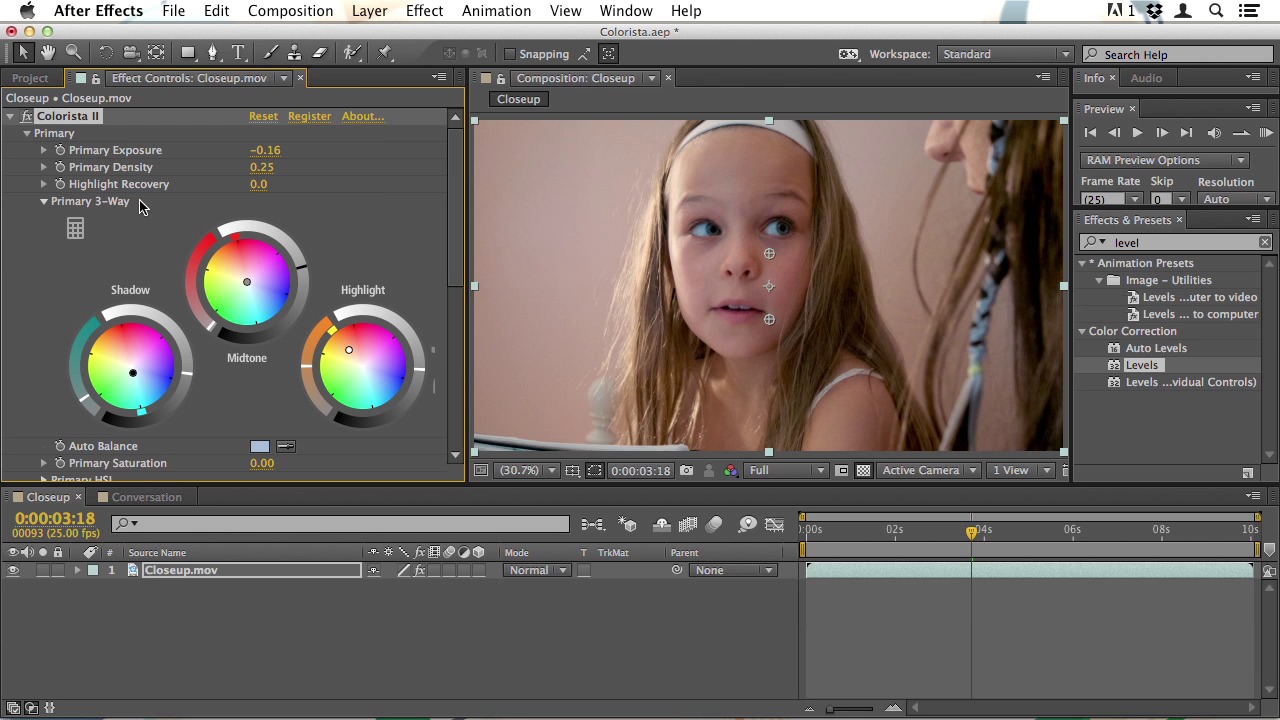Toggle Colorista II effect fx switch
Image resolution: width=1280 pixels, height=720 pixels.
[27, 116]
